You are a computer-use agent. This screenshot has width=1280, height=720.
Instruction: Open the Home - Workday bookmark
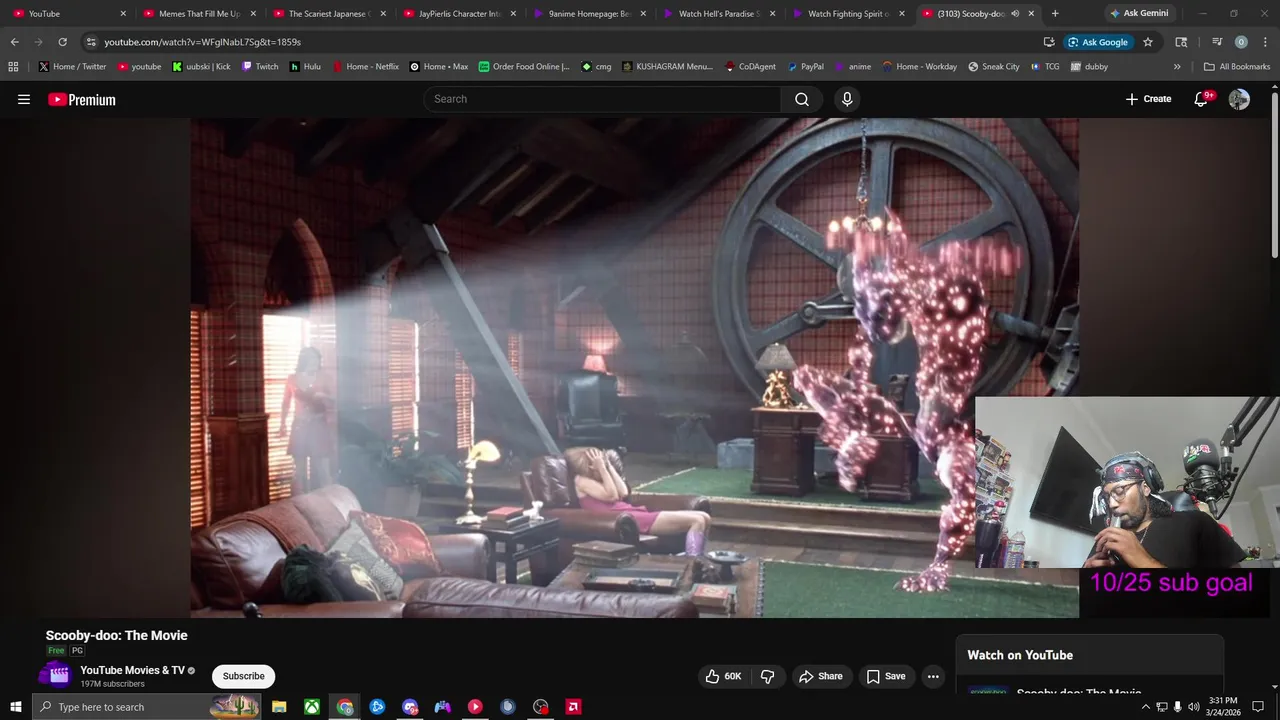coord(919,66)
